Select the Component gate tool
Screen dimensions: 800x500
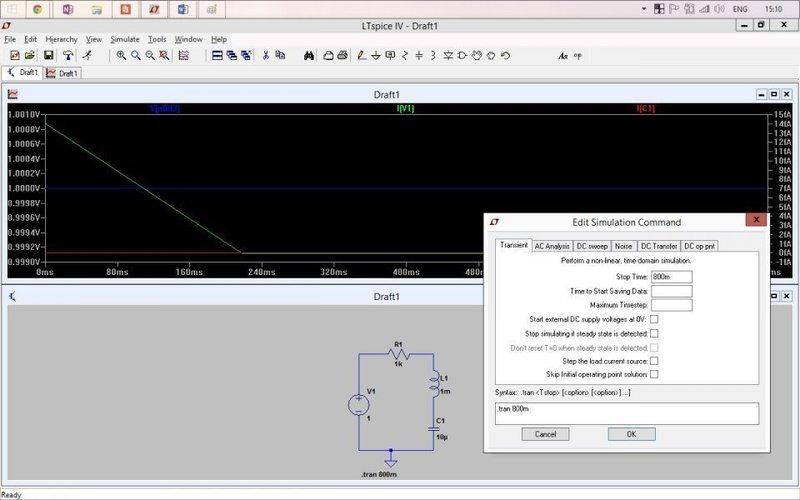(462, 56)
